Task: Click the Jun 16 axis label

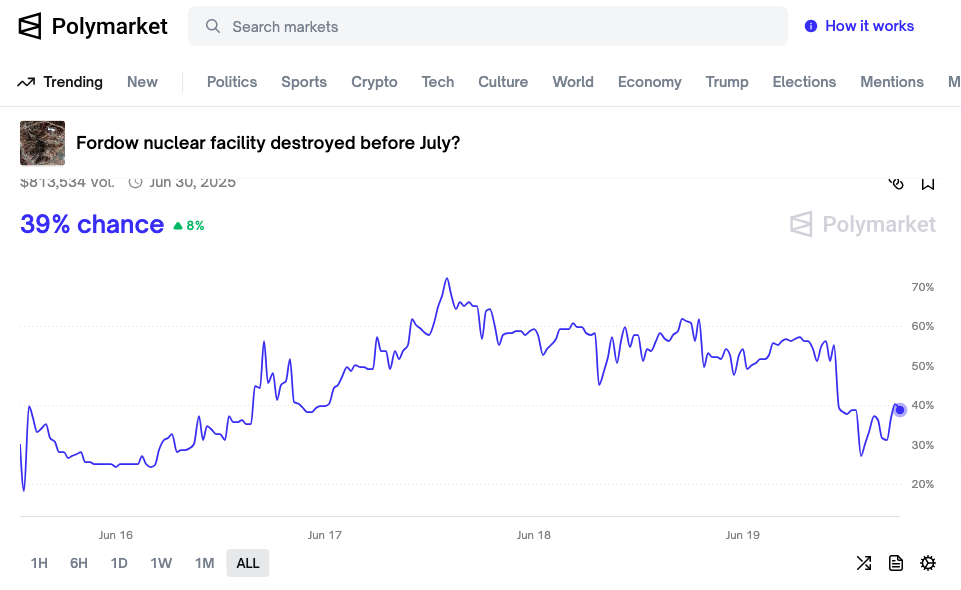Action: (x=116, y=535)
